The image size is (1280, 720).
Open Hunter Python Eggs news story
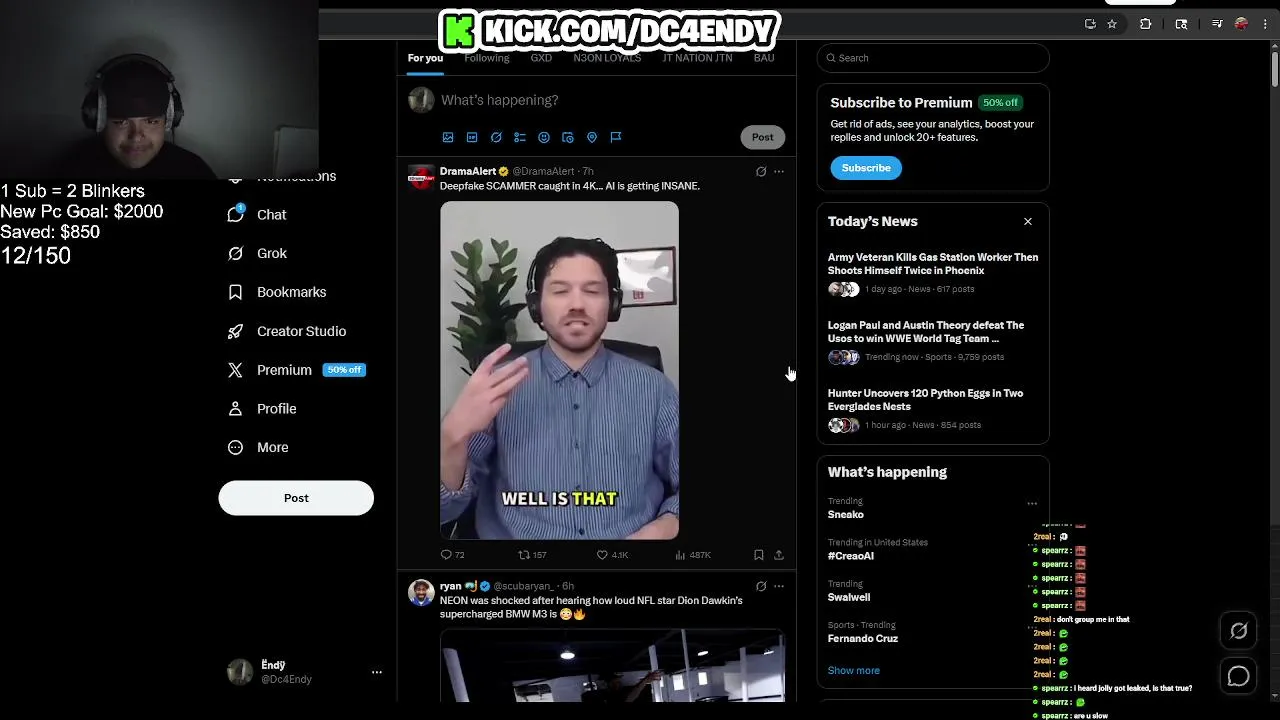click(933, 409)
